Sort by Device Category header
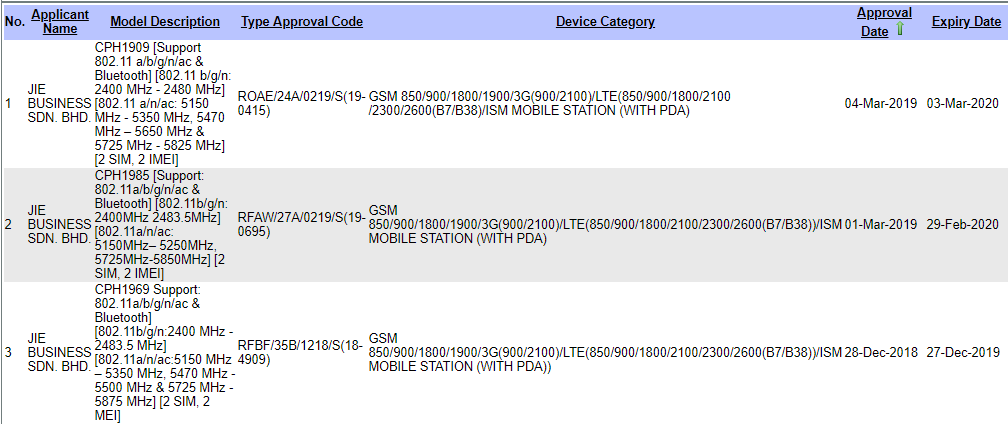Screen dimensions: 1008x424 605,21
